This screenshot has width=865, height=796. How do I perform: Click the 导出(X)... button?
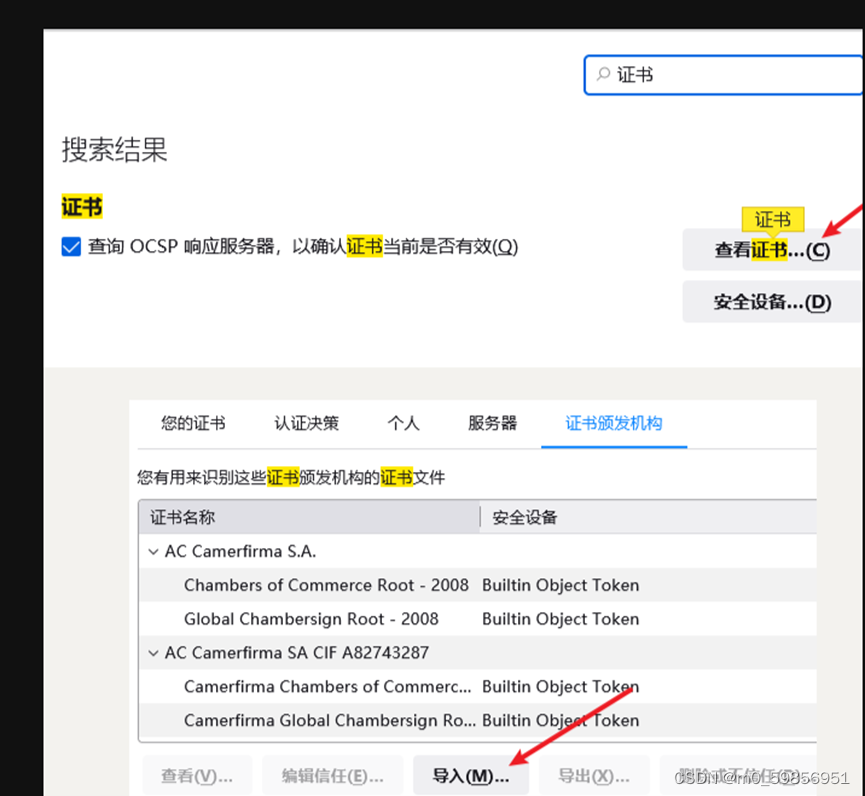click(594, 775)
